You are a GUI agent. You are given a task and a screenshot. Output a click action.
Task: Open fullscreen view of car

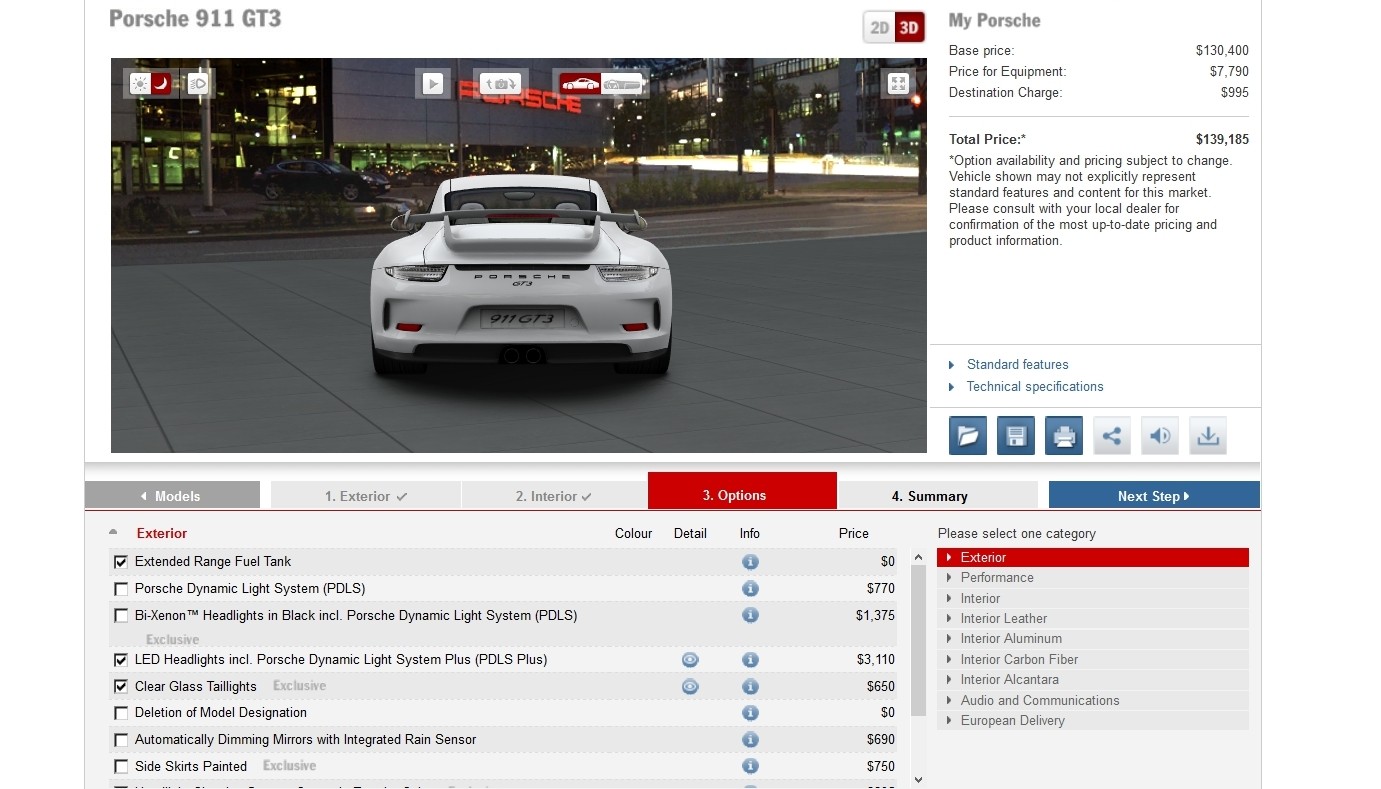point(898,84)
